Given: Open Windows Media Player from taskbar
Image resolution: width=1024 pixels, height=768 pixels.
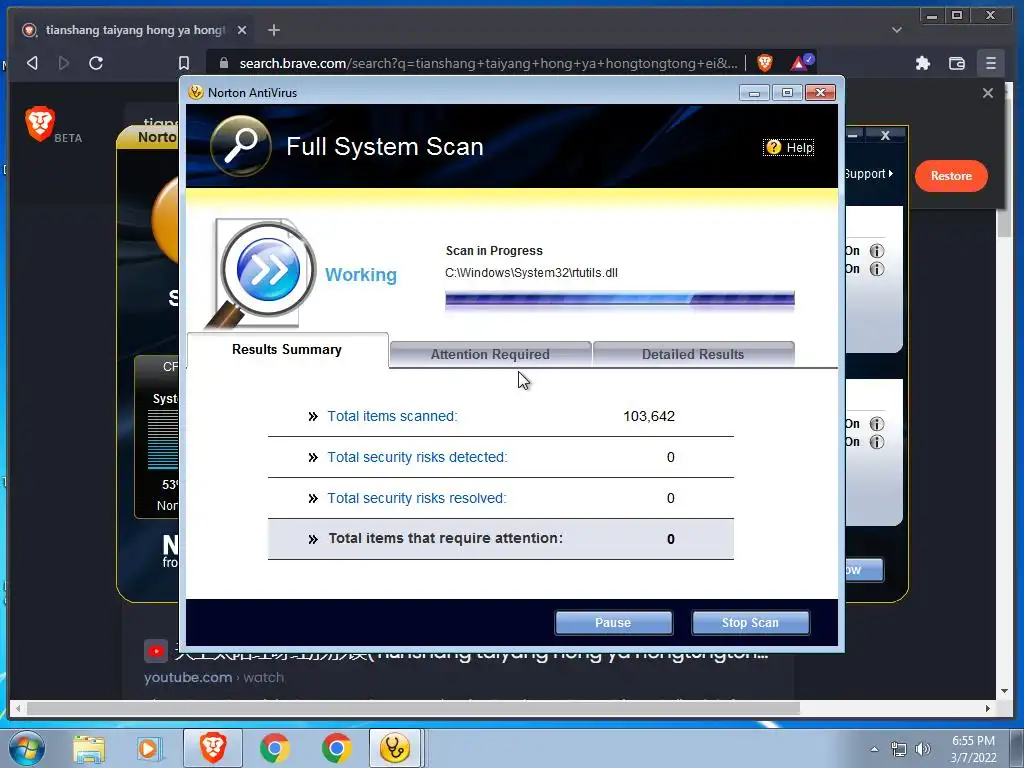Looking at the screenshot, I should [x=148, y=748].
